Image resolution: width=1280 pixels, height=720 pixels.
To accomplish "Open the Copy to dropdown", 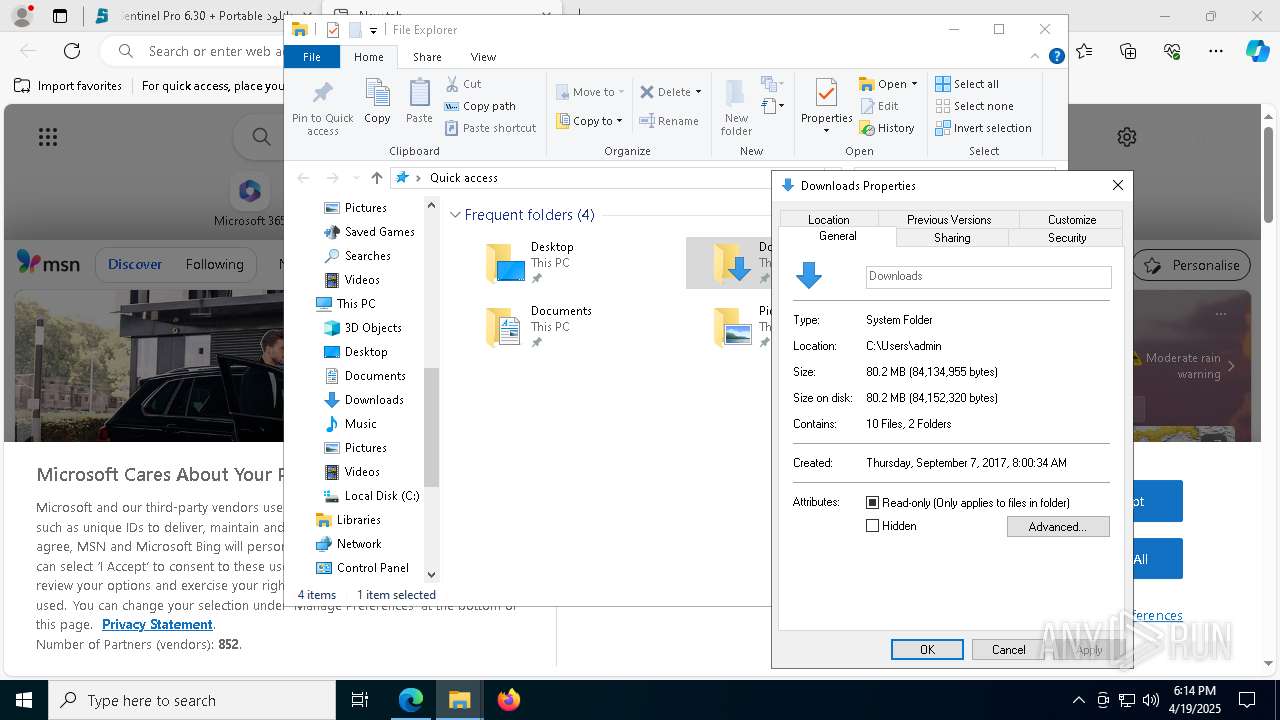I will click(x=590, y=121).
